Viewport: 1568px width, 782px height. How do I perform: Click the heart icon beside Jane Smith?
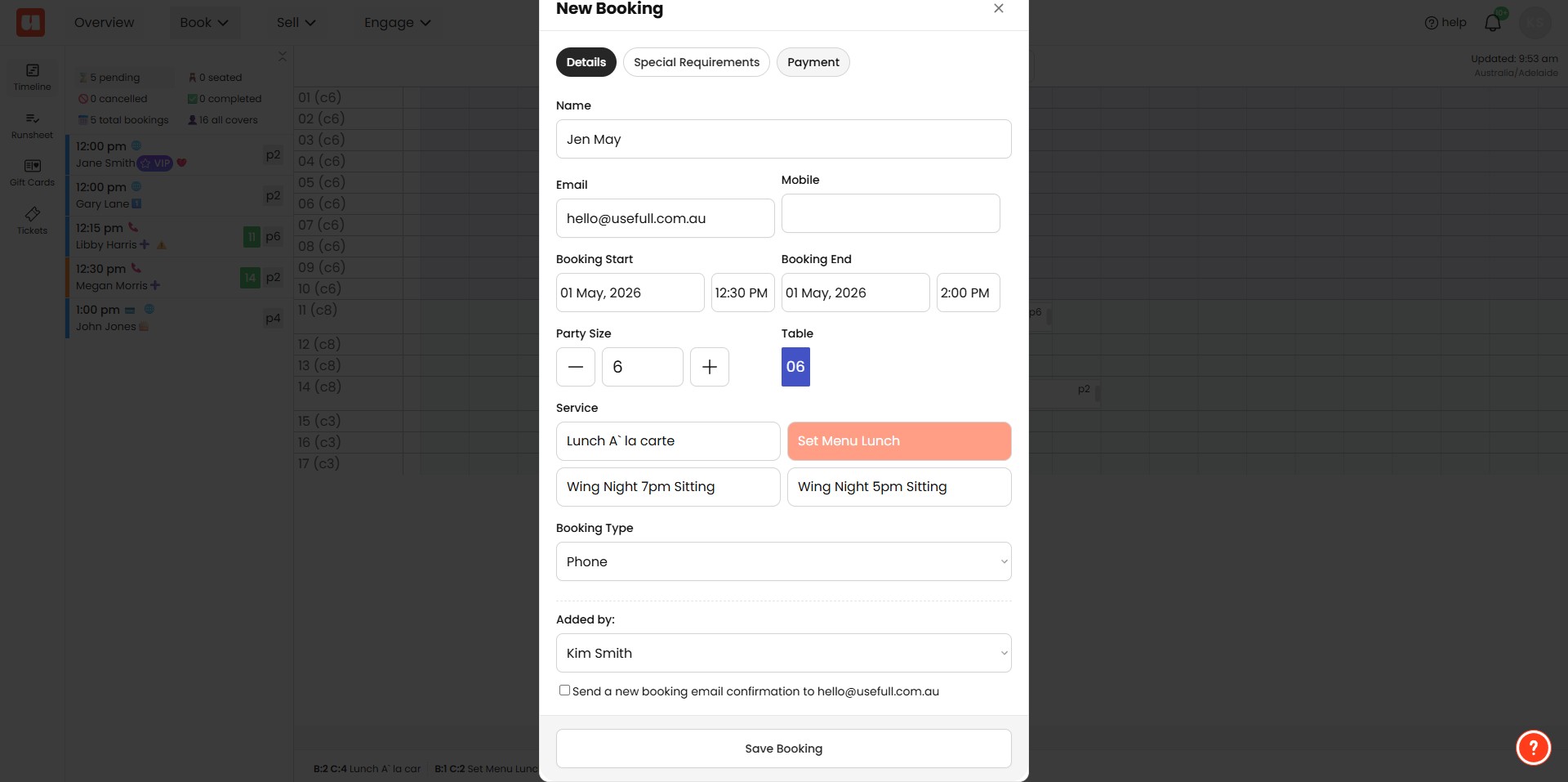(181, 163)
